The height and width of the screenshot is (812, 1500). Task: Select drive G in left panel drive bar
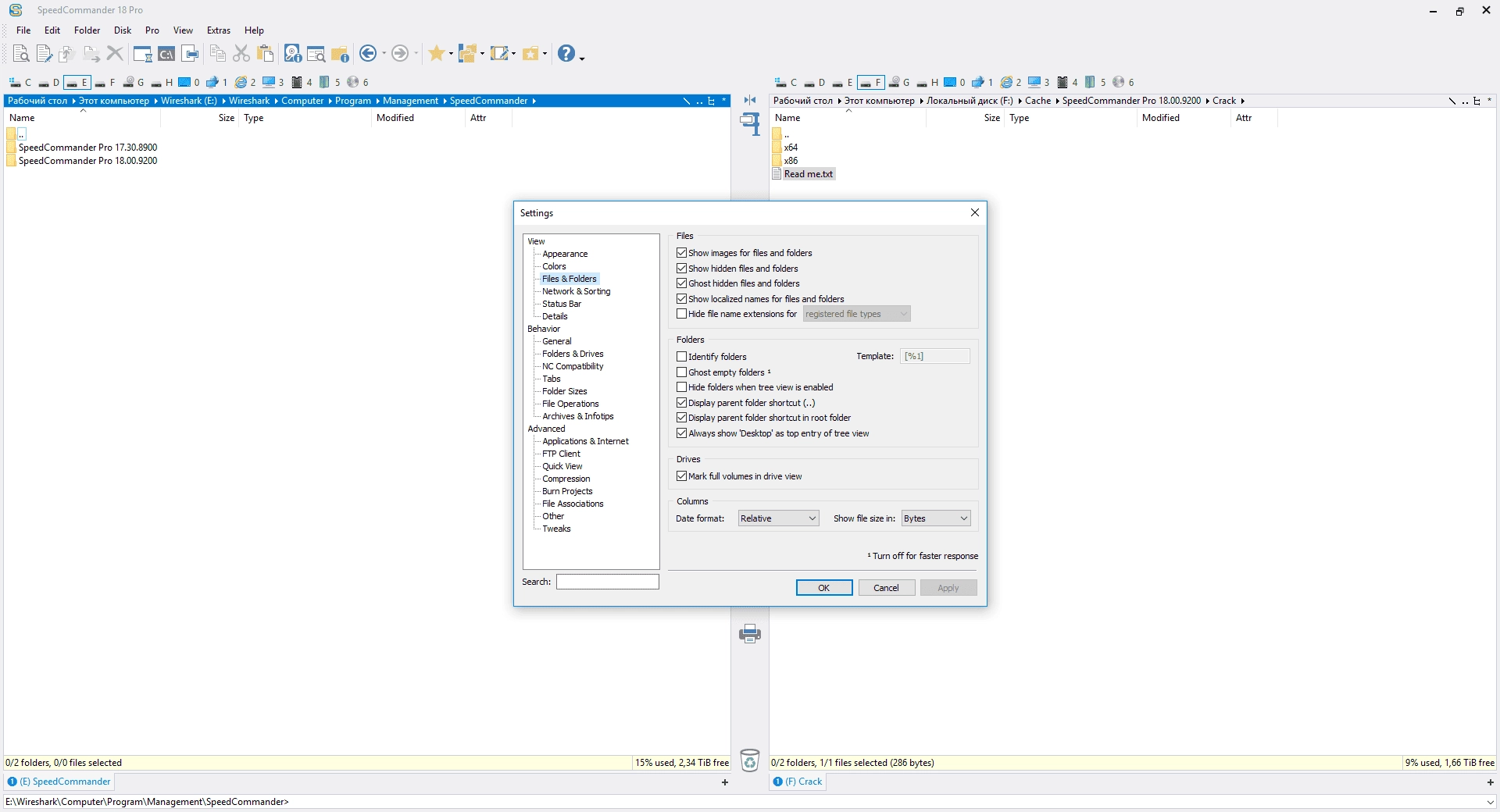(x=134, y=82)
